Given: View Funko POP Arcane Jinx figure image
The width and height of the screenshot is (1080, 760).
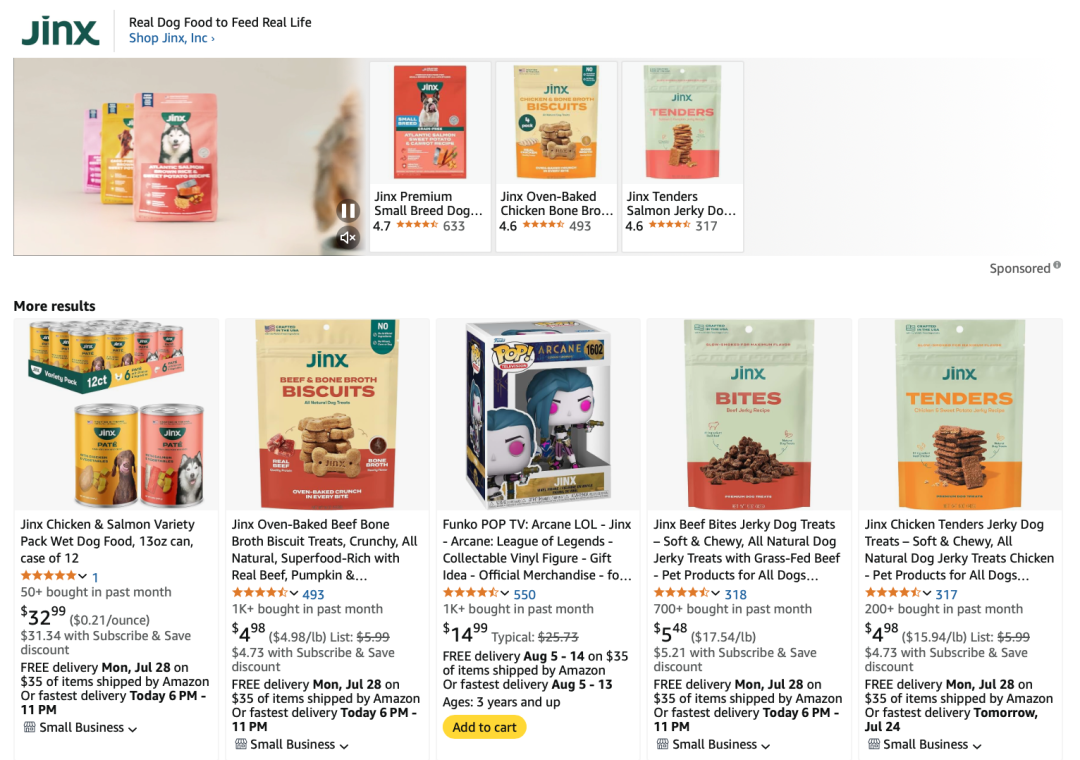Looking at the screenshot, I should 538,415.
